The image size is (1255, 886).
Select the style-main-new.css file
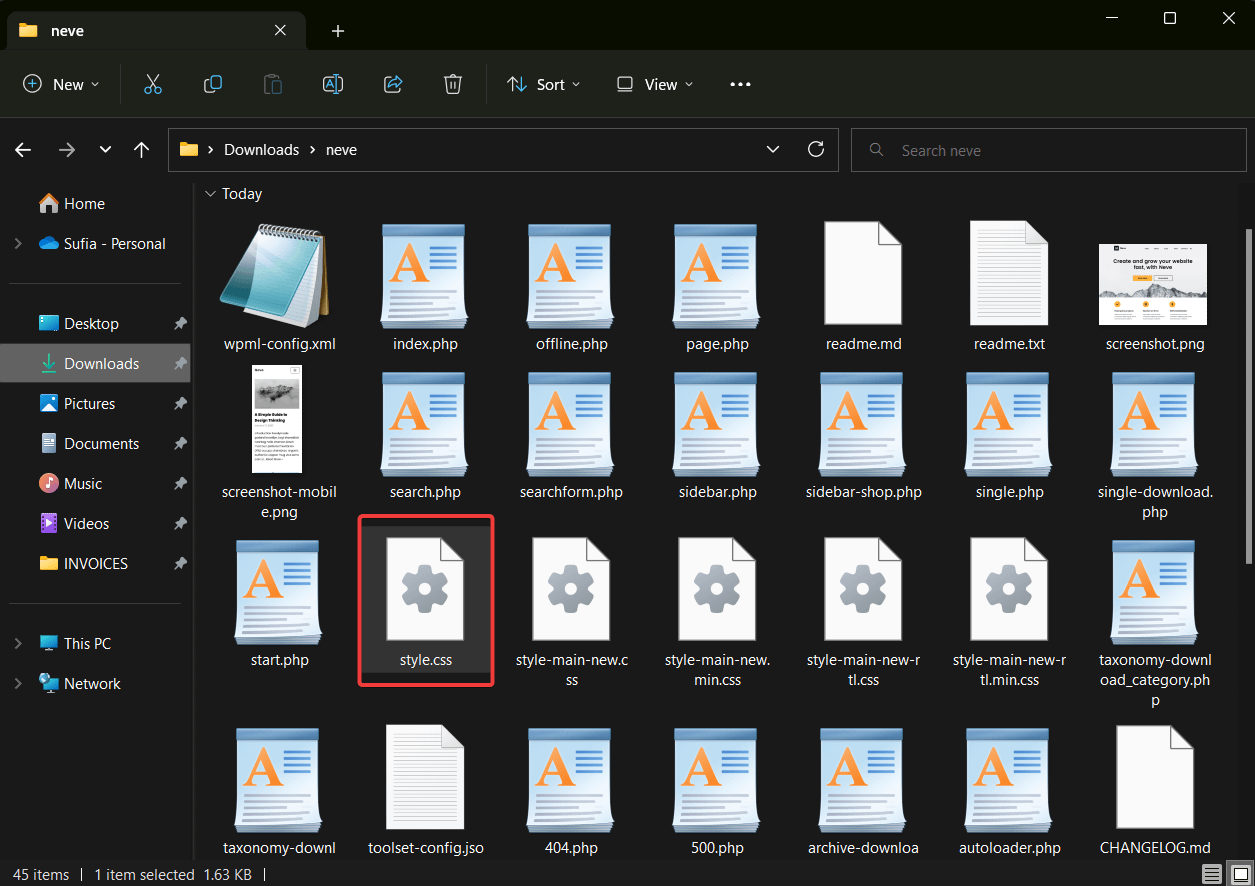pyautogui.click(x=572, y=612)
